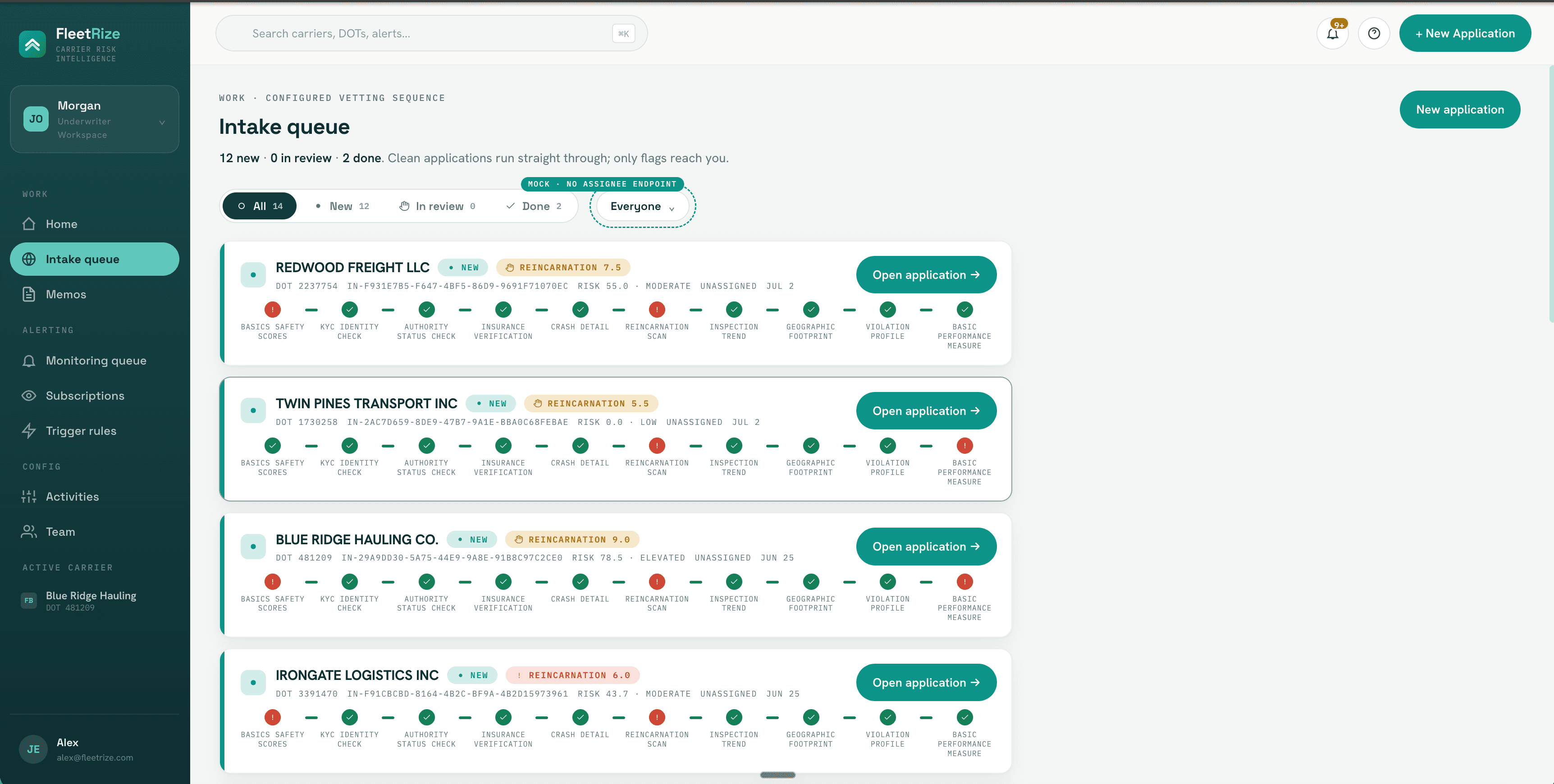The height and width of the screenshot is (784, 1554).
Task: Open the help question mark icon
Action: pos(1374,34)
